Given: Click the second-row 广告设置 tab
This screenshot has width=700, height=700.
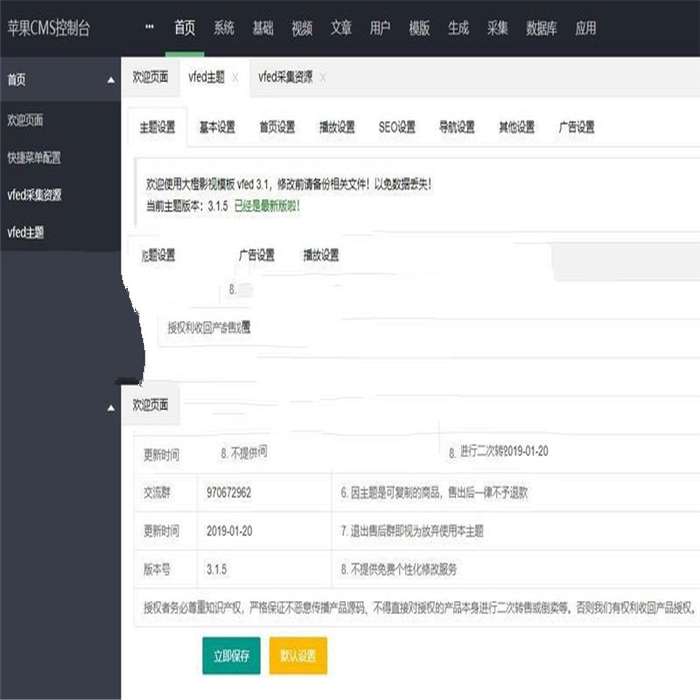Looking at the screenshot, I should click(x=257, y=255).
